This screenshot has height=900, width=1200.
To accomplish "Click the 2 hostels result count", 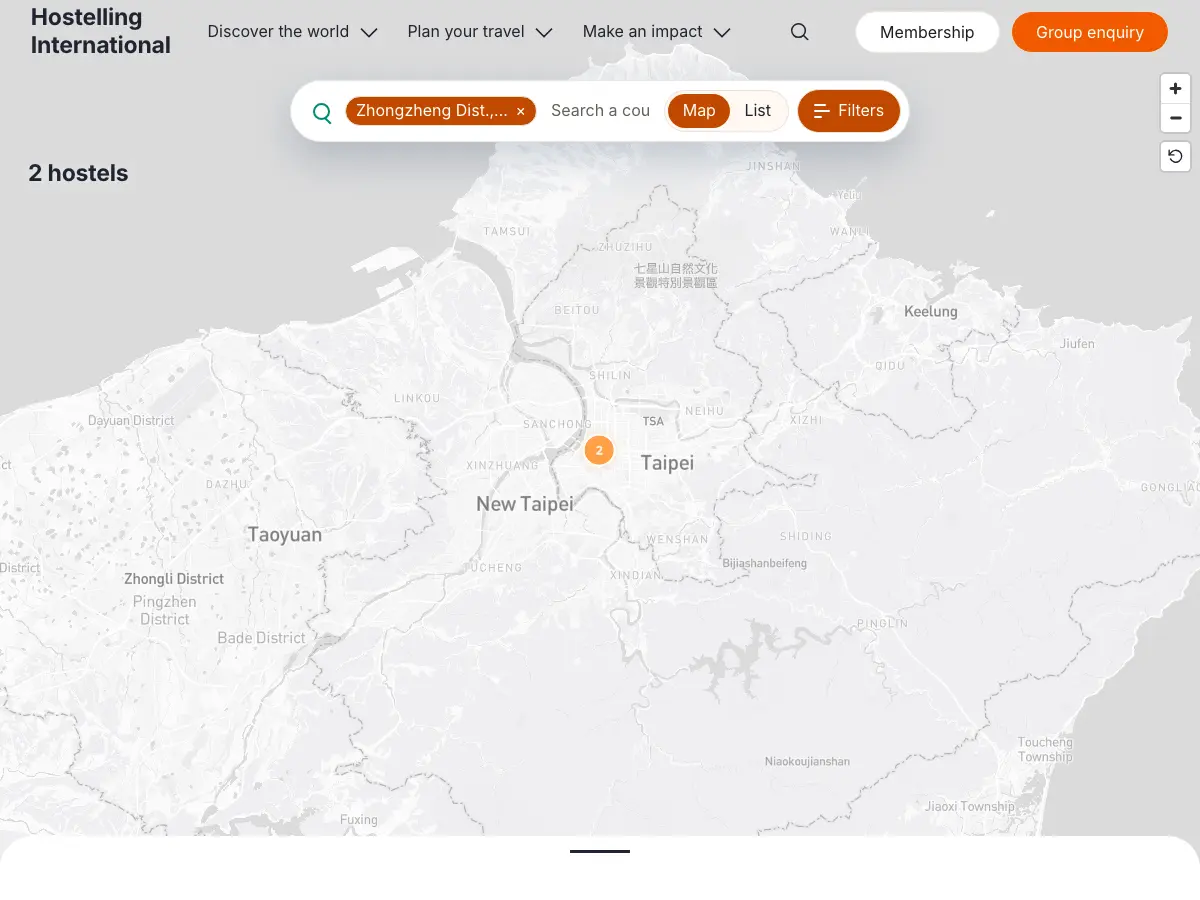I will click(78, 173).
